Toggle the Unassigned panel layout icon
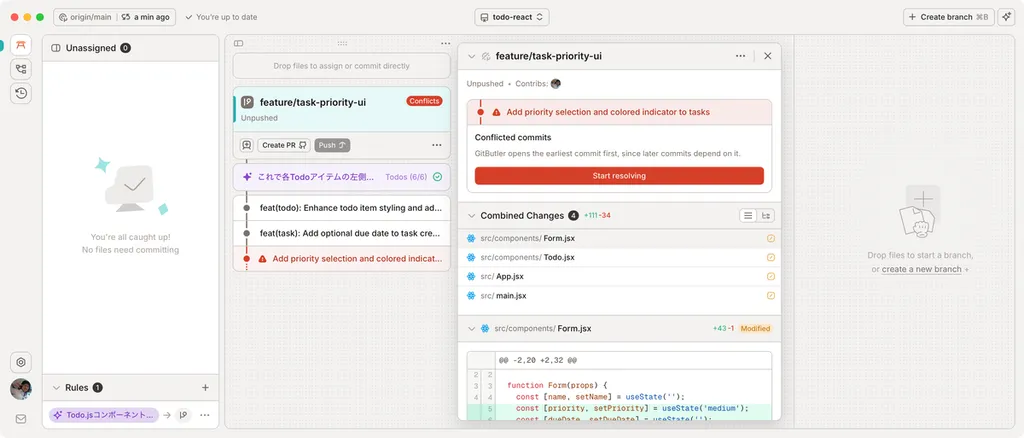The height and width of the screenshot is (438, 1024). (x=56, y=48)
